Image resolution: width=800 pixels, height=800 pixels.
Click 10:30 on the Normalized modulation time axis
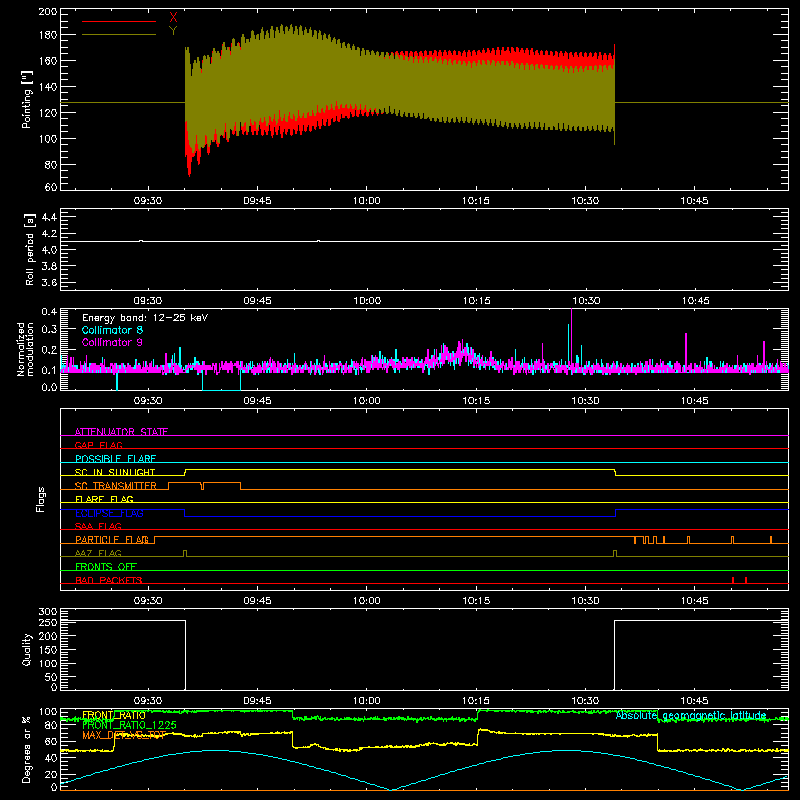coord(585,401)
